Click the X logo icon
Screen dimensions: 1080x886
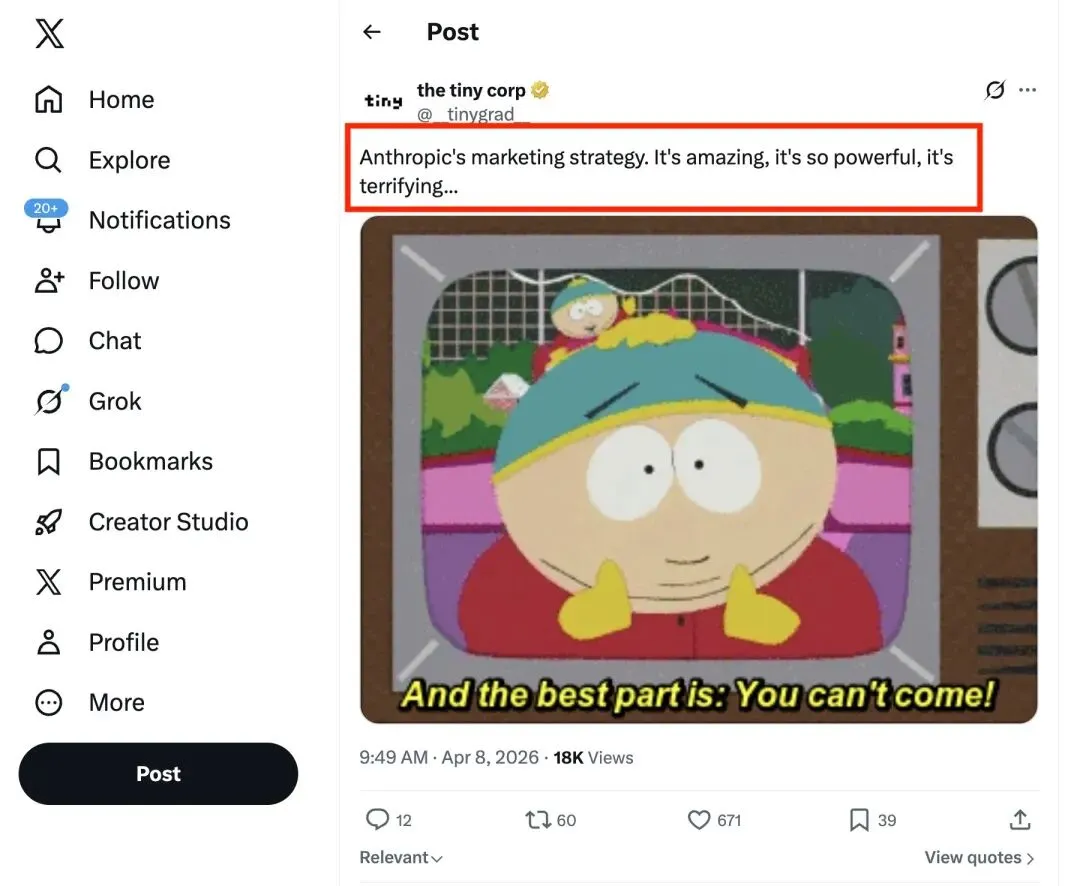[x=49, y=35]
